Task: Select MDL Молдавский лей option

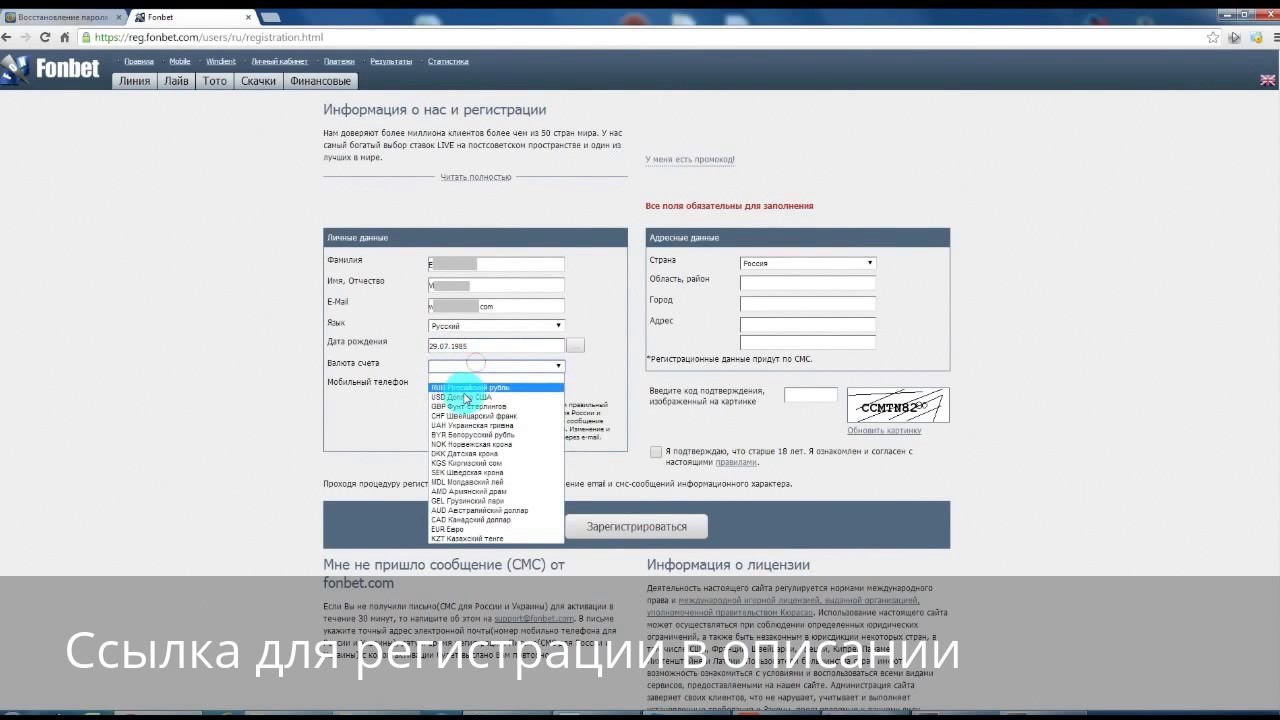Action: pos(496,482)
